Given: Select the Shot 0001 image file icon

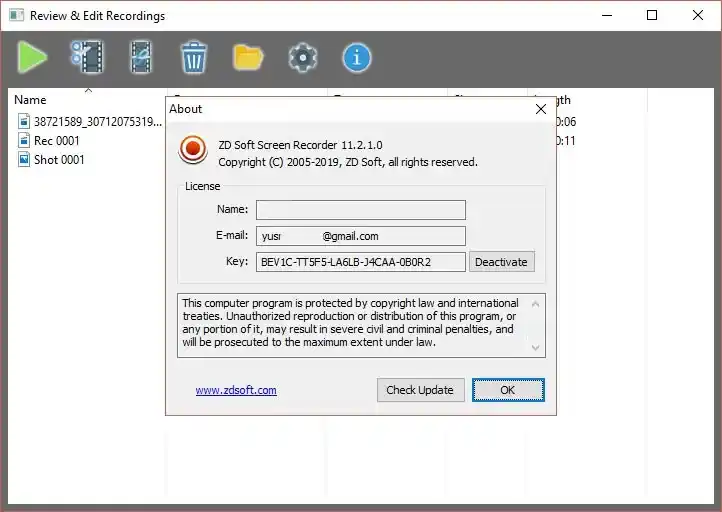Looking at the screenshot, I should tap(24, 159).
